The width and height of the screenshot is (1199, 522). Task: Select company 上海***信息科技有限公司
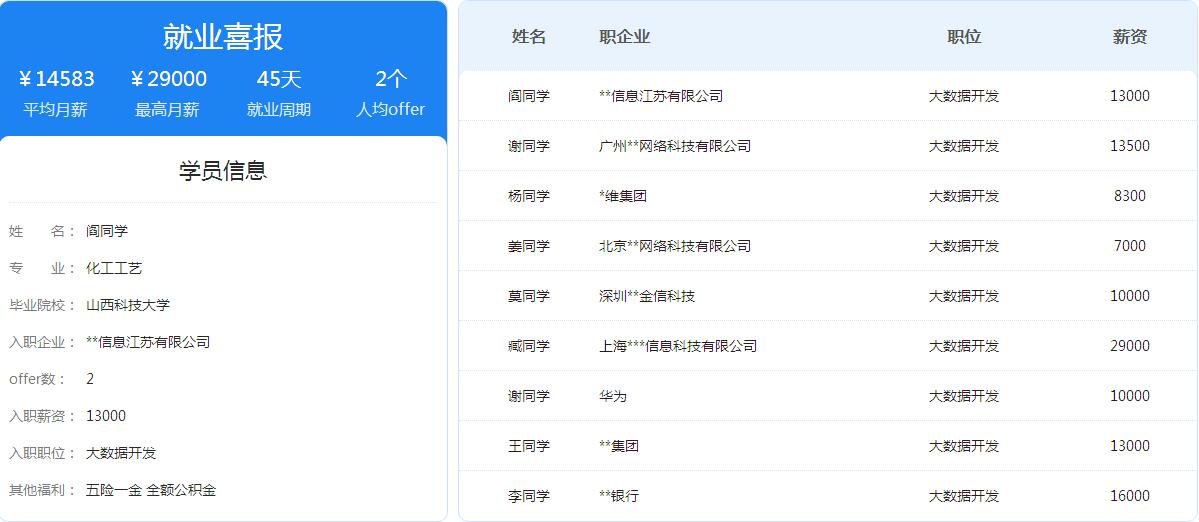(x=678, y=346)
